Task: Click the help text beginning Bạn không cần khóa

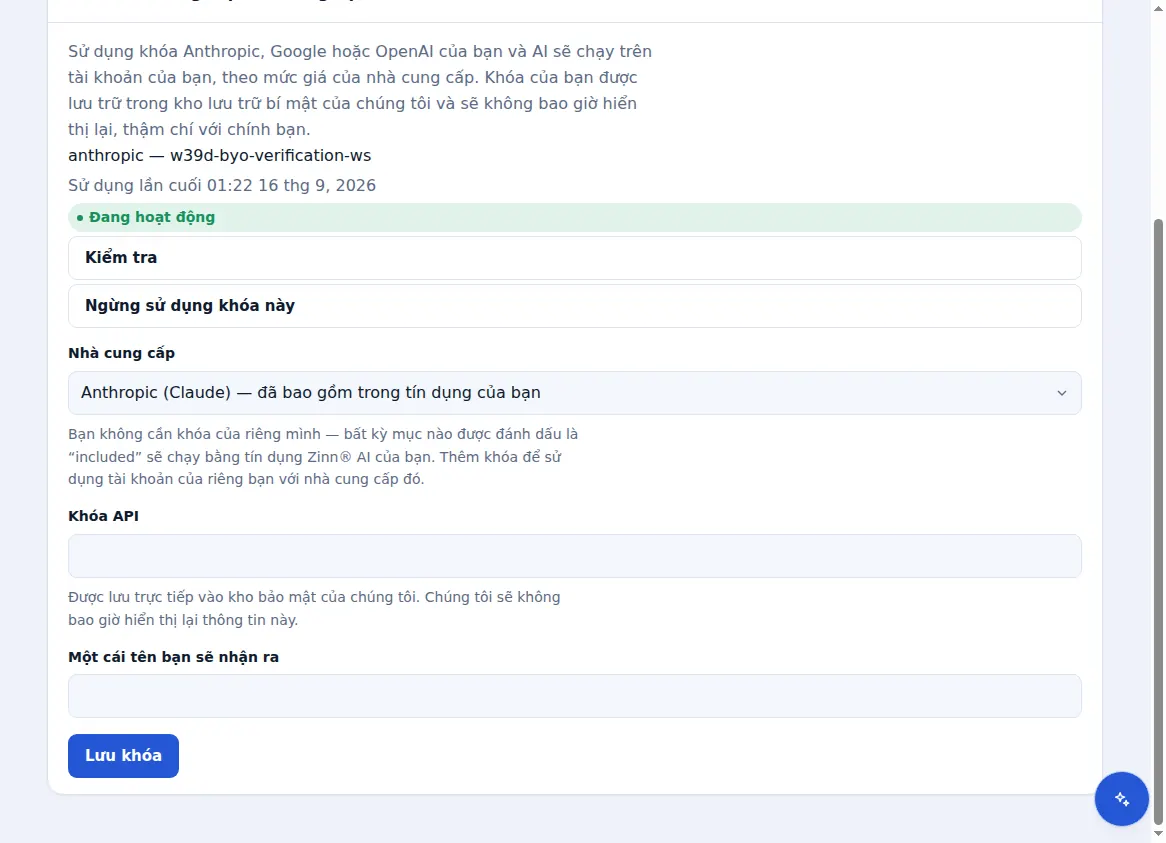Action: click(323, 456)
